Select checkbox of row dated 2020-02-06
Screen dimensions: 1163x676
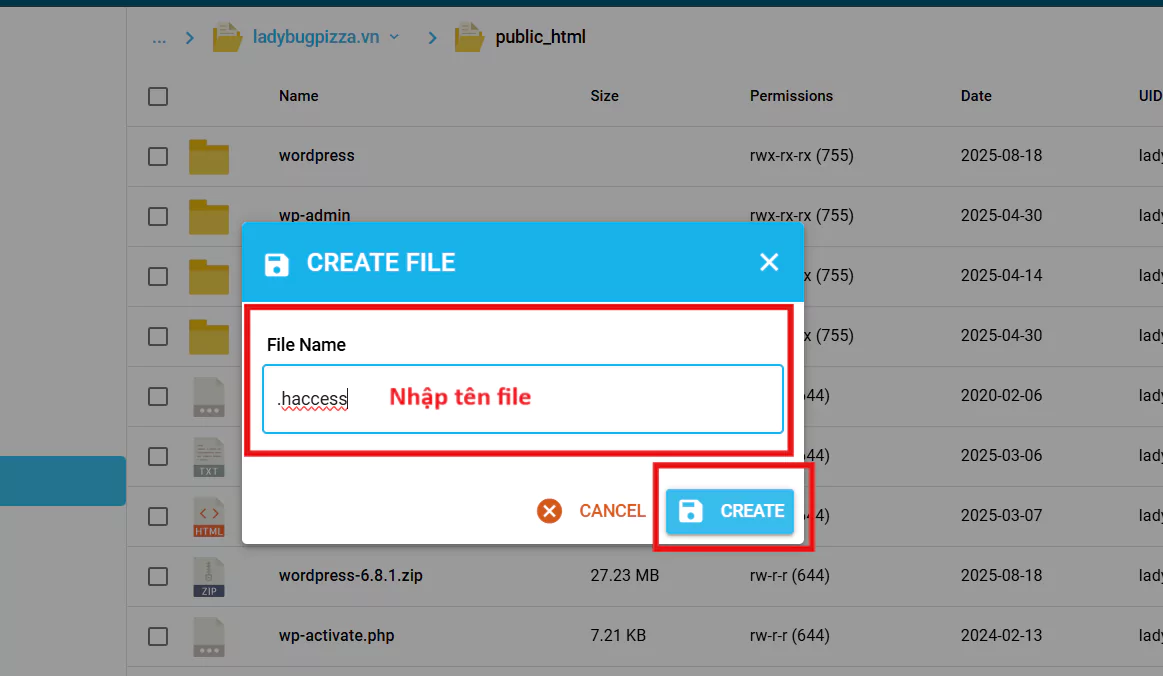point(158,396)
